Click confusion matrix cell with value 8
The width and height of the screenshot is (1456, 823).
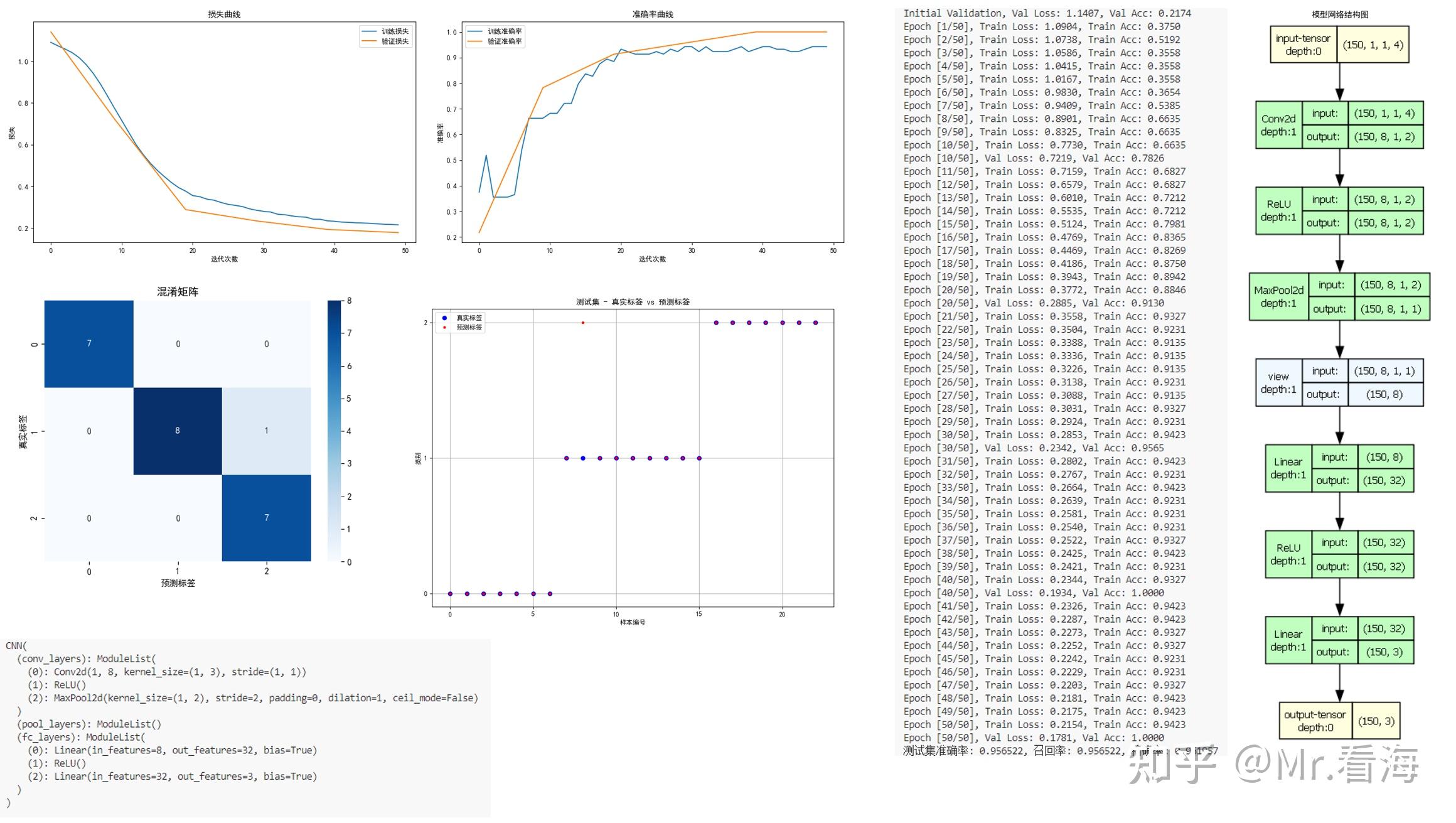tap(178, 431)
